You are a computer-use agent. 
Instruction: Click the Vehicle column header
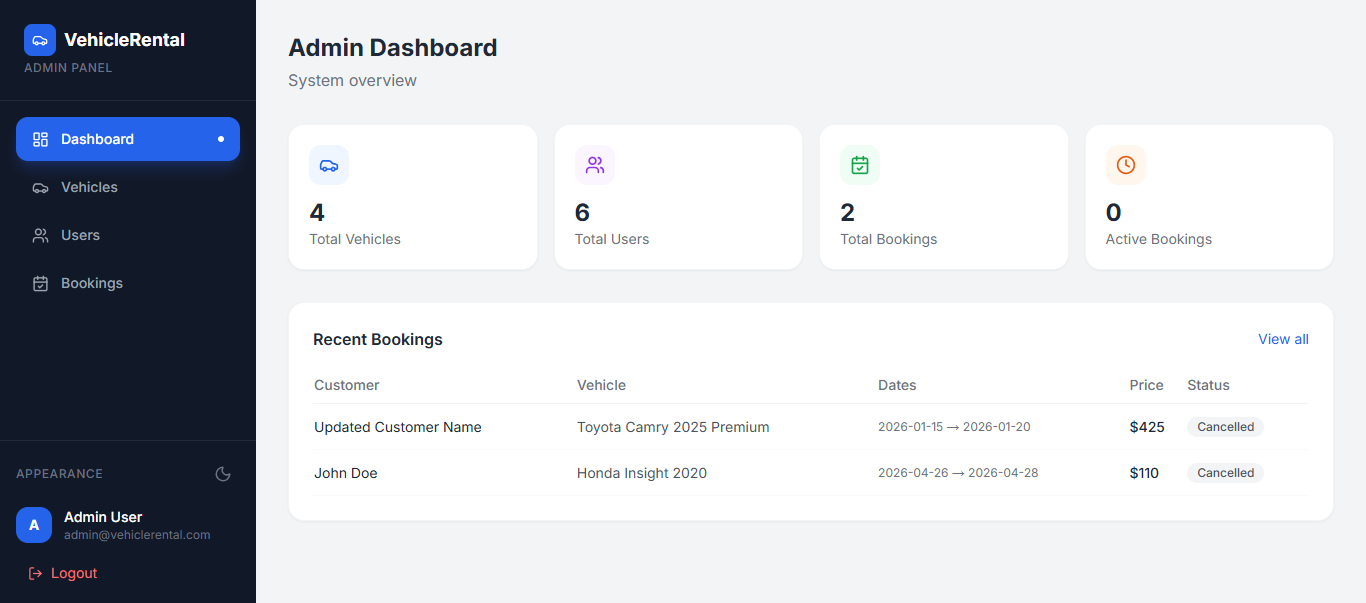(x=601, y=385)
